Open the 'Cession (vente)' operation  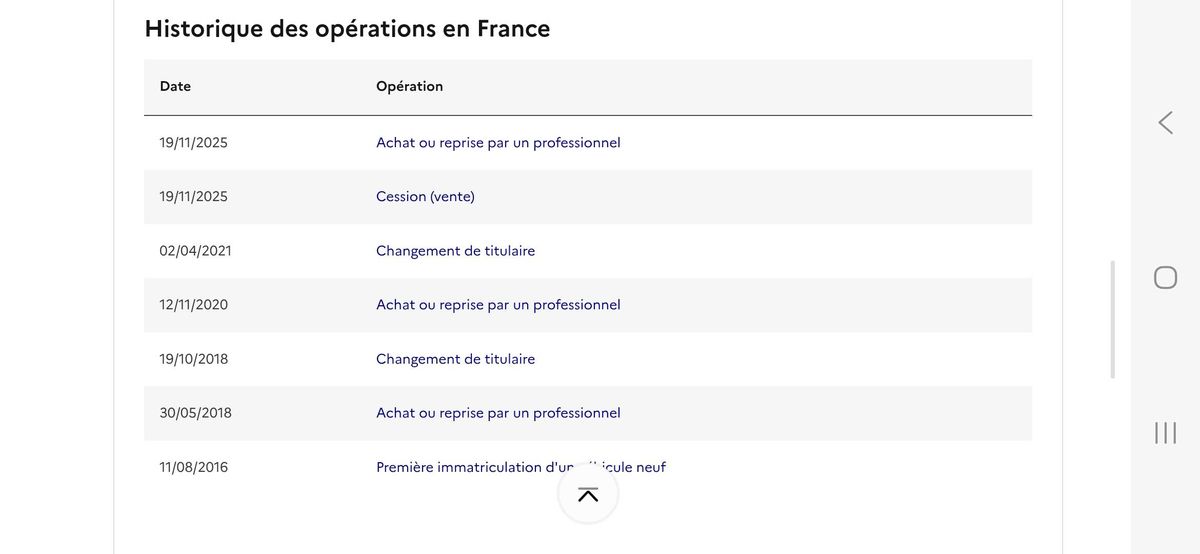[425, 197]
